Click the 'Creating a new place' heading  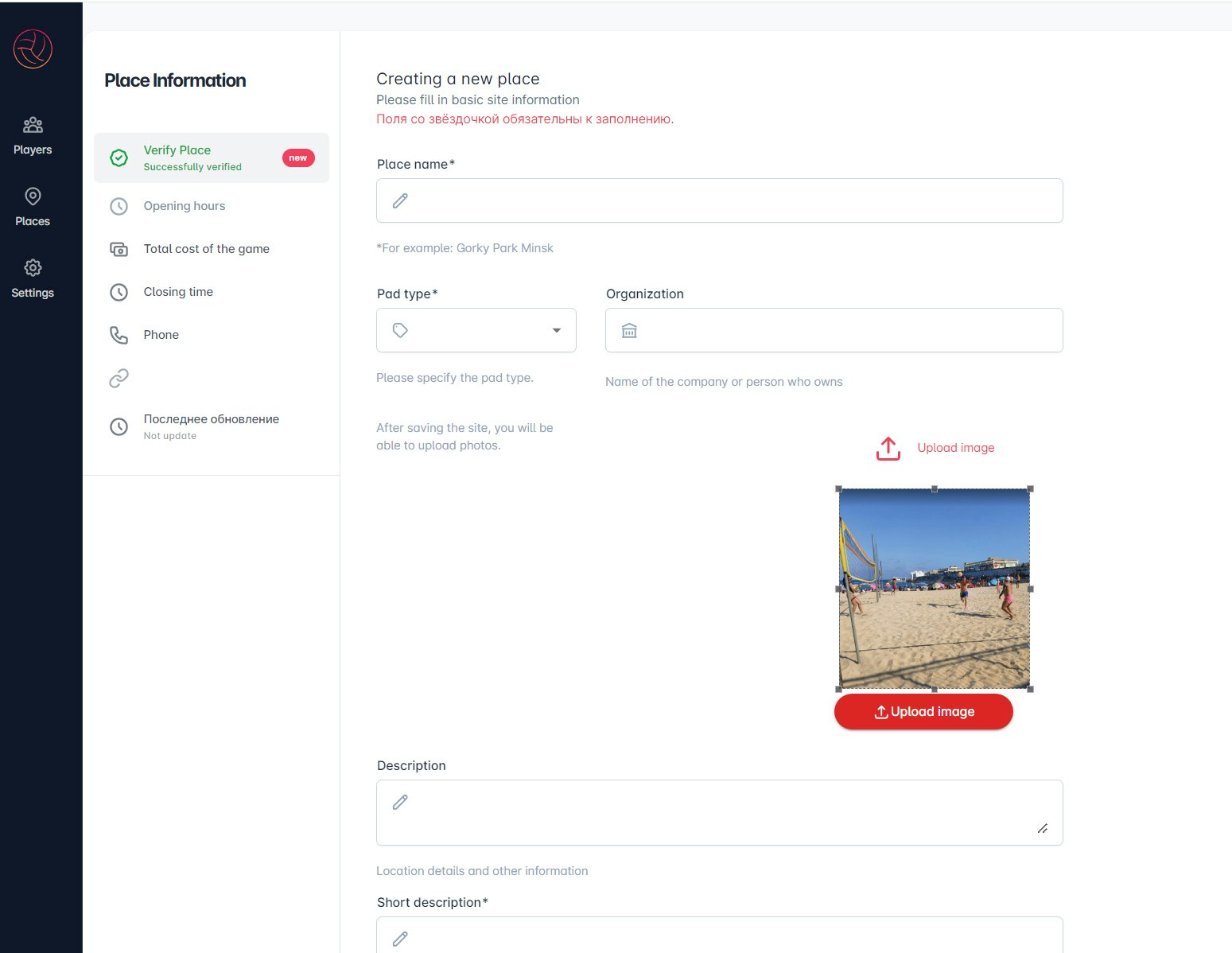tap(458, 79)
